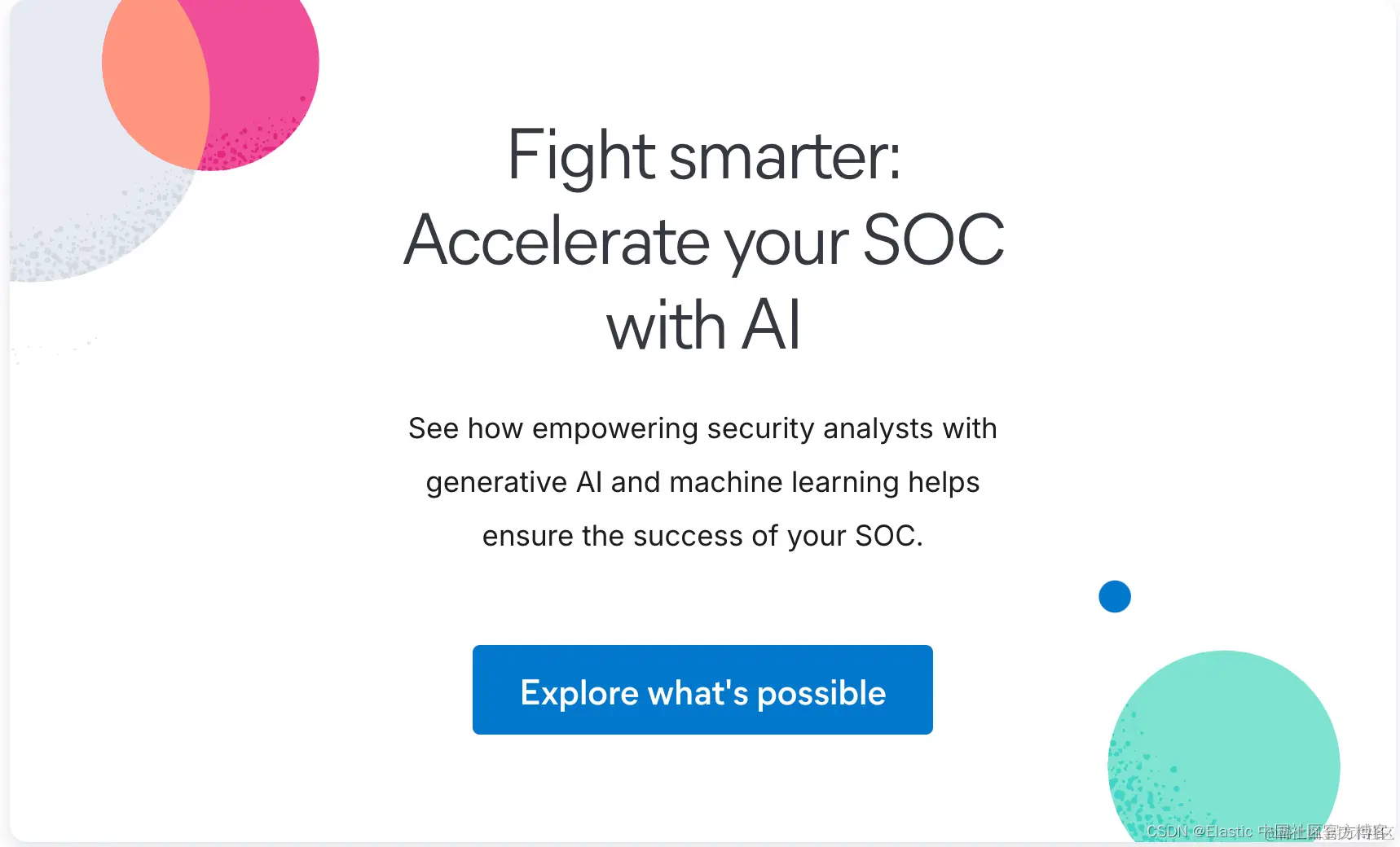Click the 'Accelerate your SOC' headline line

pos(704,241)
